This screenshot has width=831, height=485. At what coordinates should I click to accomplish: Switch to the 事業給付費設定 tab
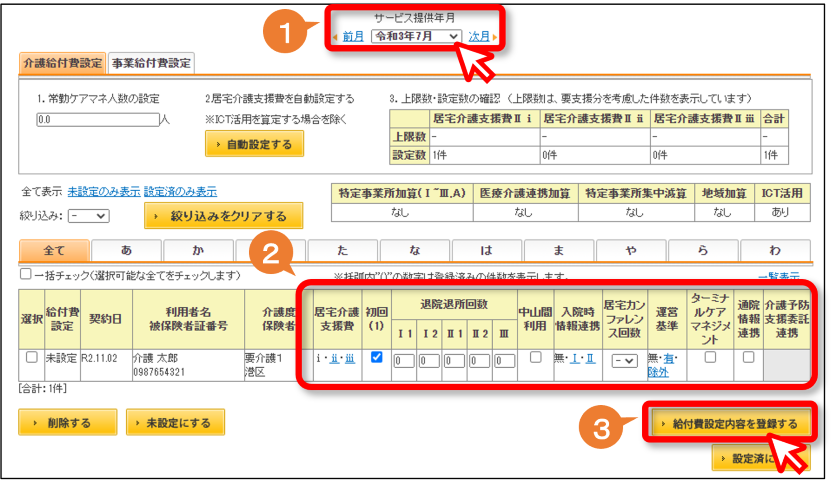(151, 63)
